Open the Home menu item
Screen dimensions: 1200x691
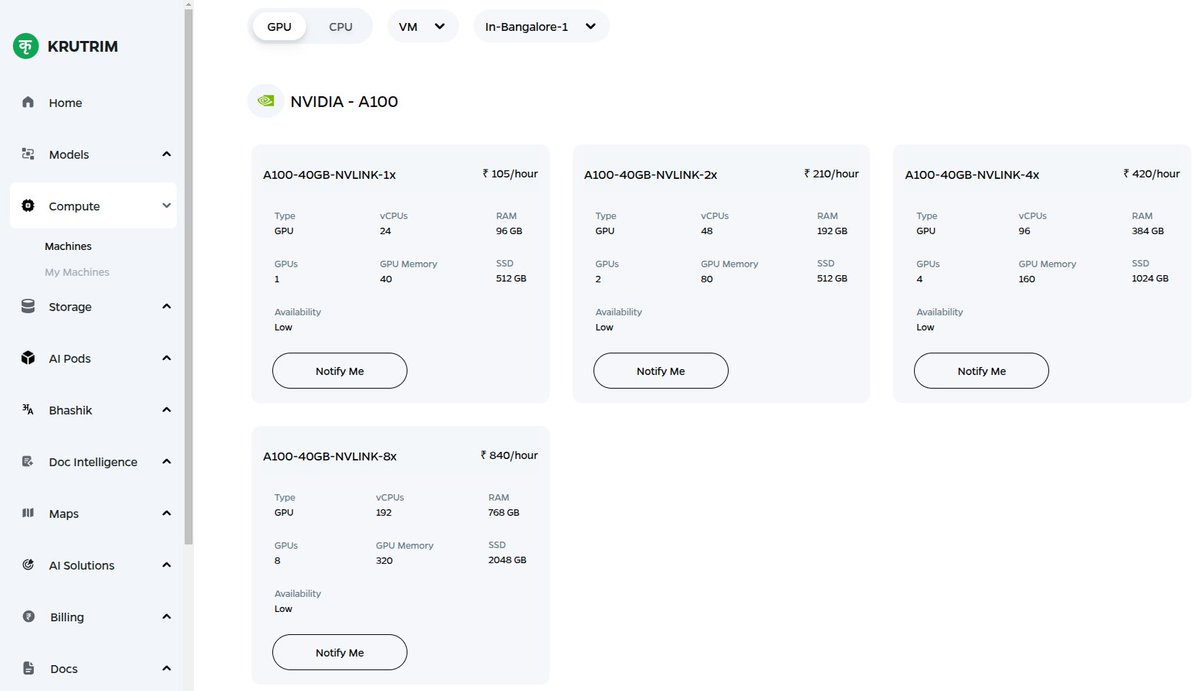pyautogui.click(x=65, y=103)
